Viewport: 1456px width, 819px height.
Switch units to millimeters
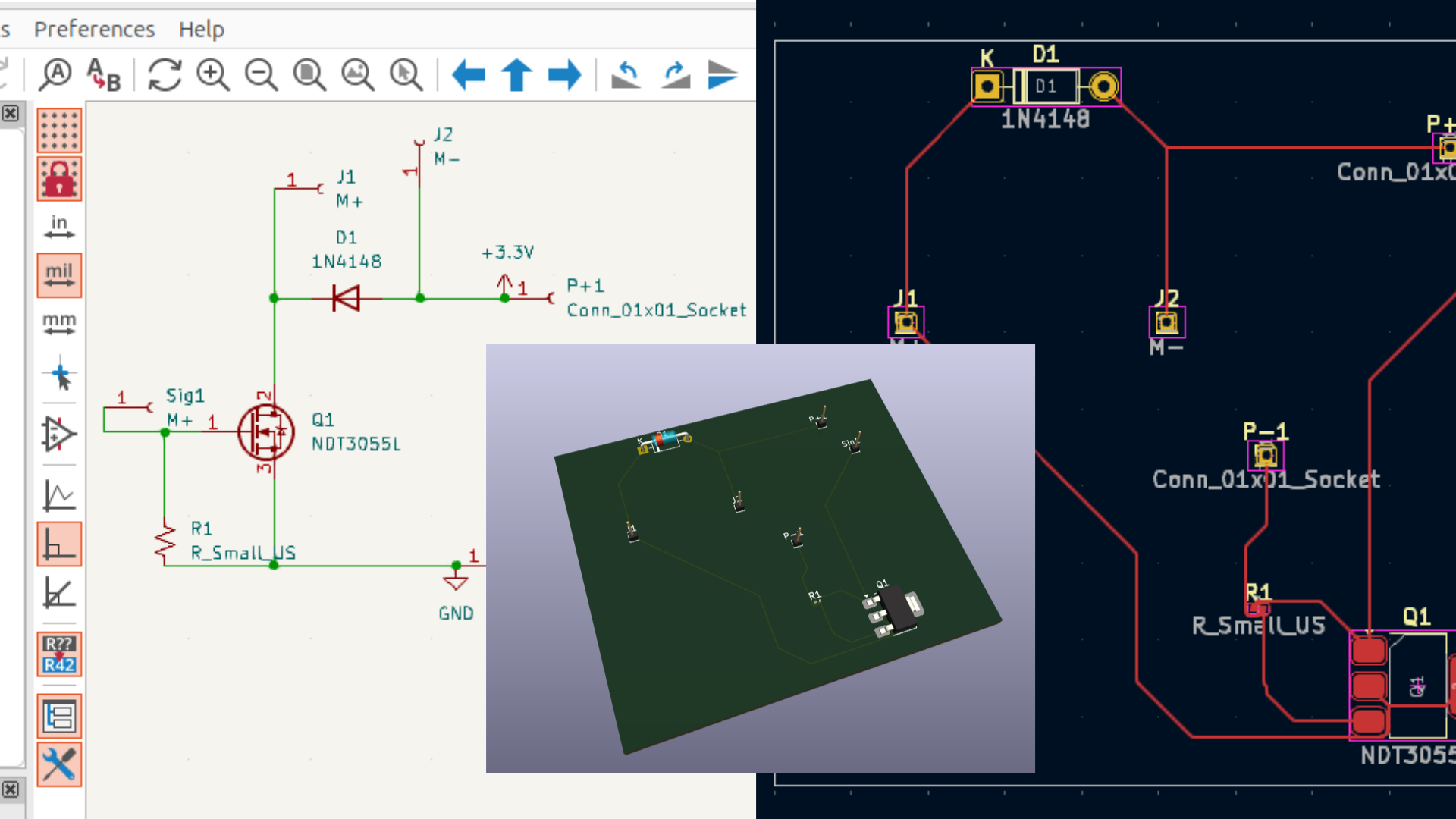[x=59, y=324]
